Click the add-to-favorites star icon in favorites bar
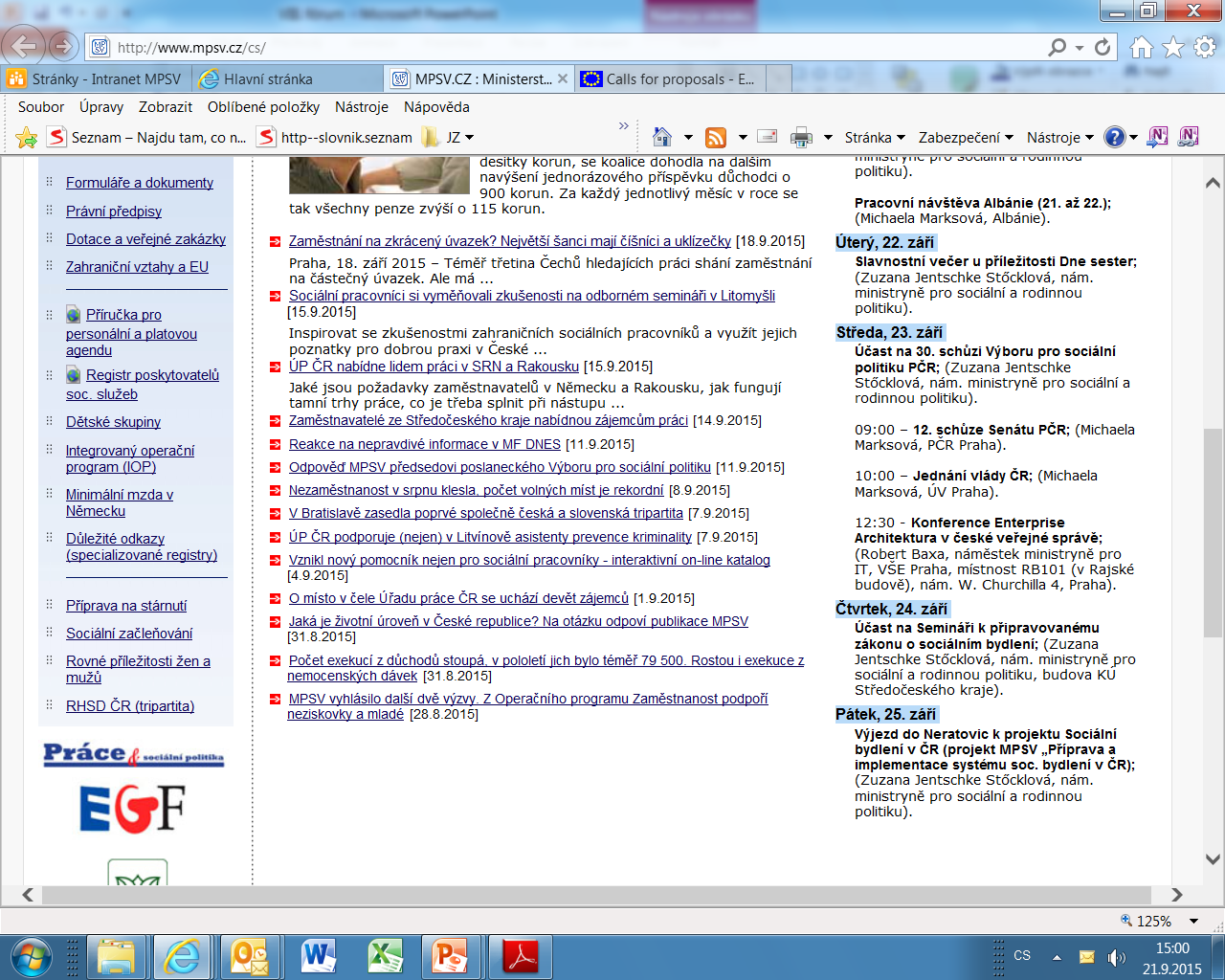 tap(27, 138)
